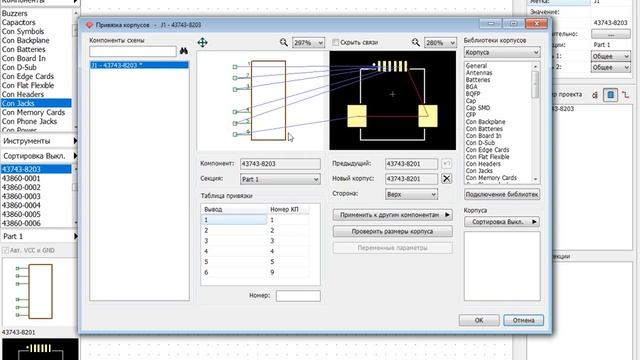
Task: Open the Корпуса library type dropdown
Action: 502,52
